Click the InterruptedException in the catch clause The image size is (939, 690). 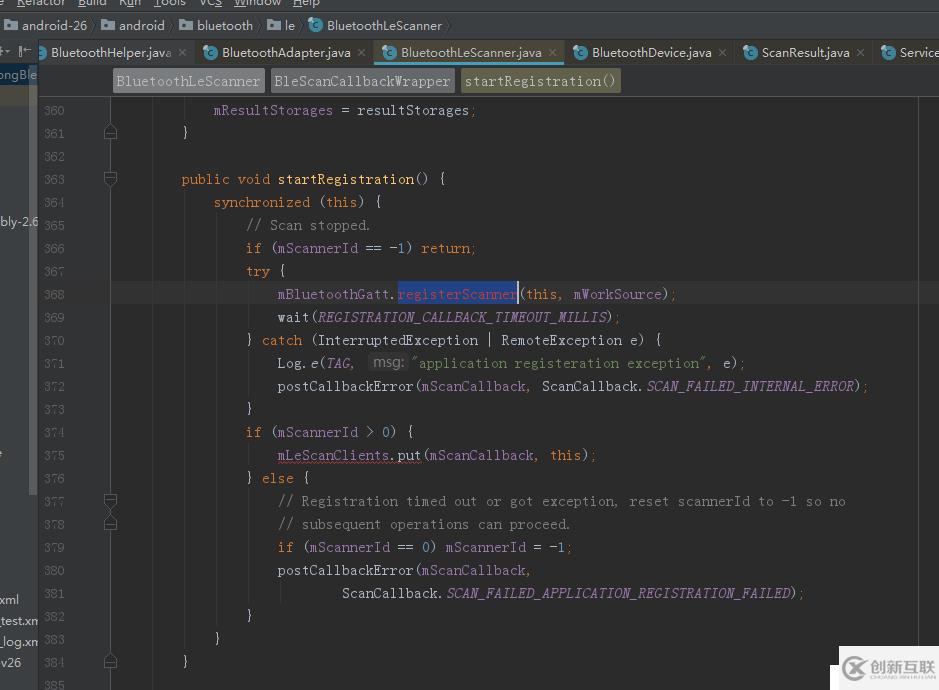(398, 340)
